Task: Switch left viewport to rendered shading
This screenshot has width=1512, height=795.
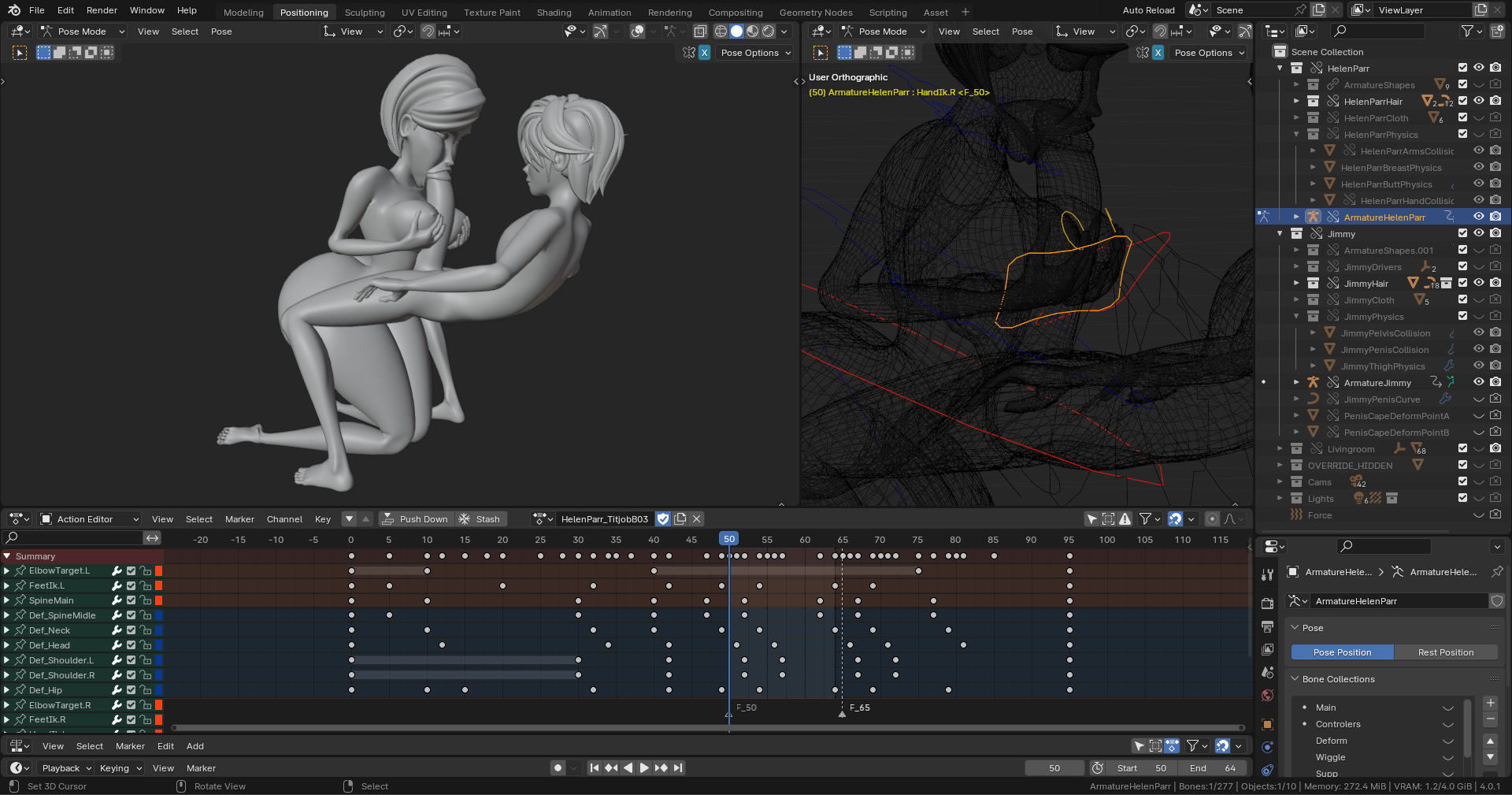Action: pos(768,32)
